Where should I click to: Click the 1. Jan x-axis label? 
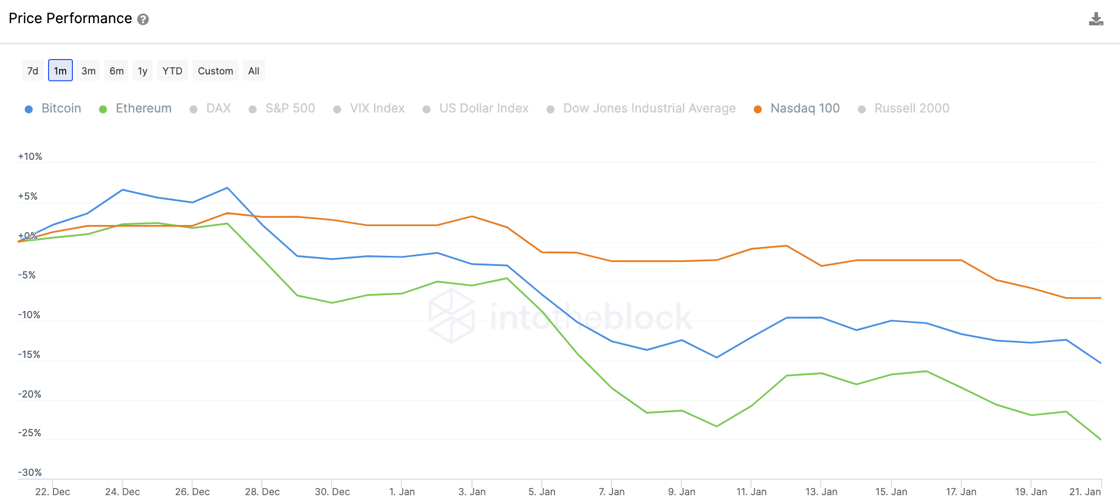(401, 492)
